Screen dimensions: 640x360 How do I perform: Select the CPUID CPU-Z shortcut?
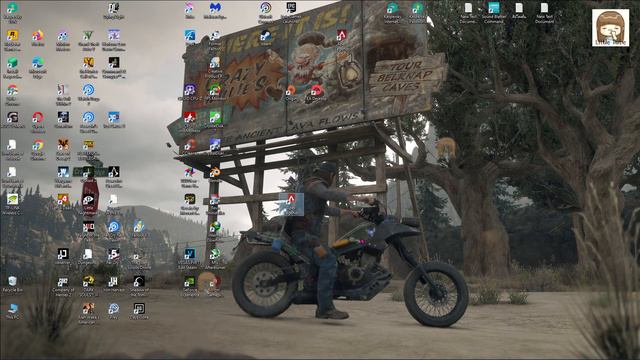pos(189,93)
